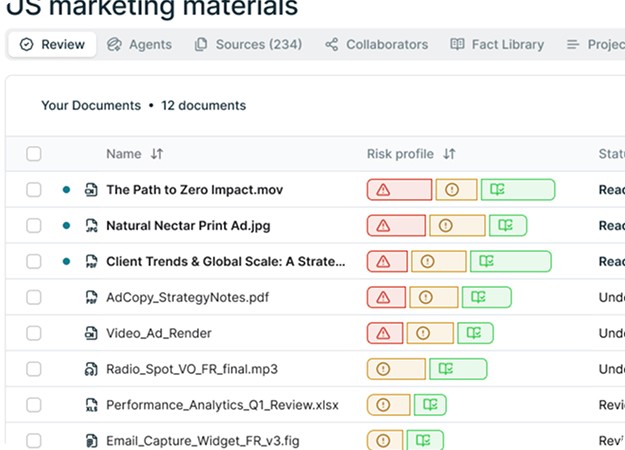Sort documents by Name column arrows
Viewport: 625px width, 450px height.
tap(157, 154)
